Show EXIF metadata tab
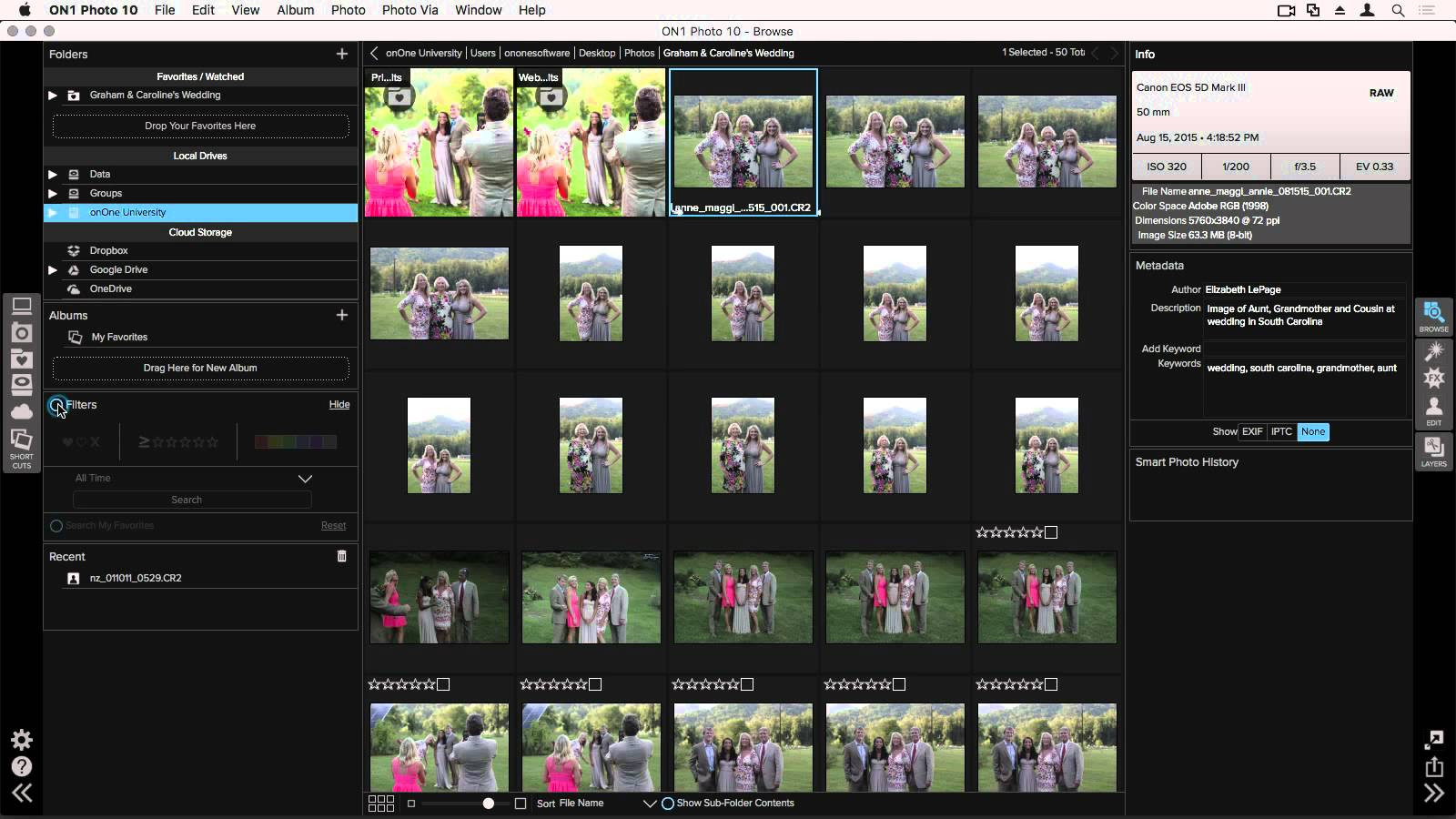This screenshot has width=1456, height=819. point(1252,431)
